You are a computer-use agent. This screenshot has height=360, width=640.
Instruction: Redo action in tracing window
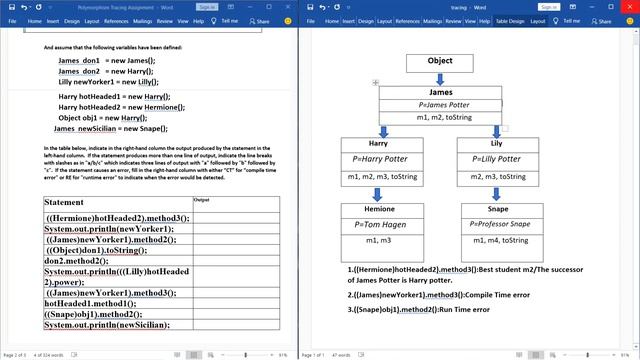pyautogui.click(x=337, y=7)
